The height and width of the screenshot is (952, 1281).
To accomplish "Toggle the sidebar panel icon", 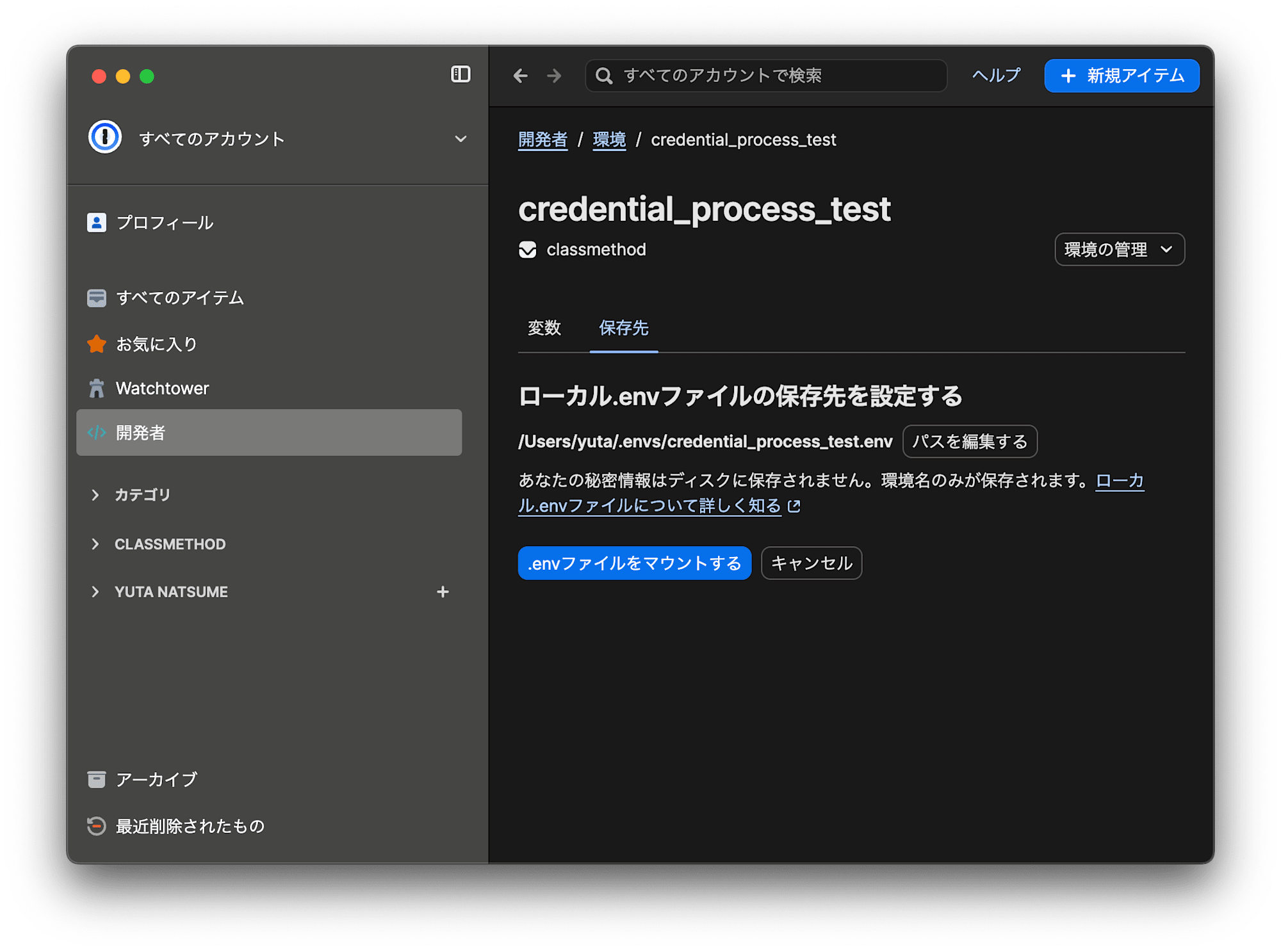I will click(x=460, y=74).
